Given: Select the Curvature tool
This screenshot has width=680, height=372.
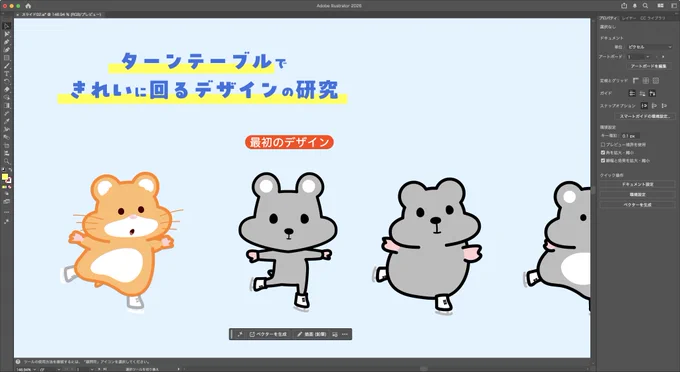Looking at the screenshot, I should 7,50.
